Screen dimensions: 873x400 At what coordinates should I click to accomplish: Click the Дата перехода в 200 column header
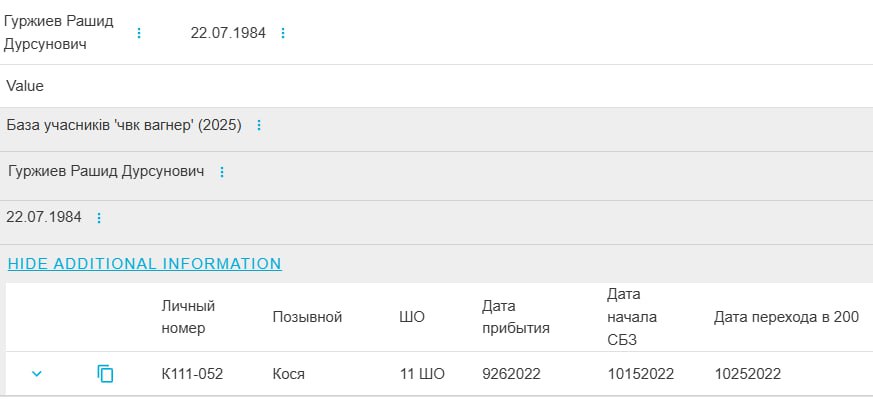pyautogui.click(x=786, y=317)
